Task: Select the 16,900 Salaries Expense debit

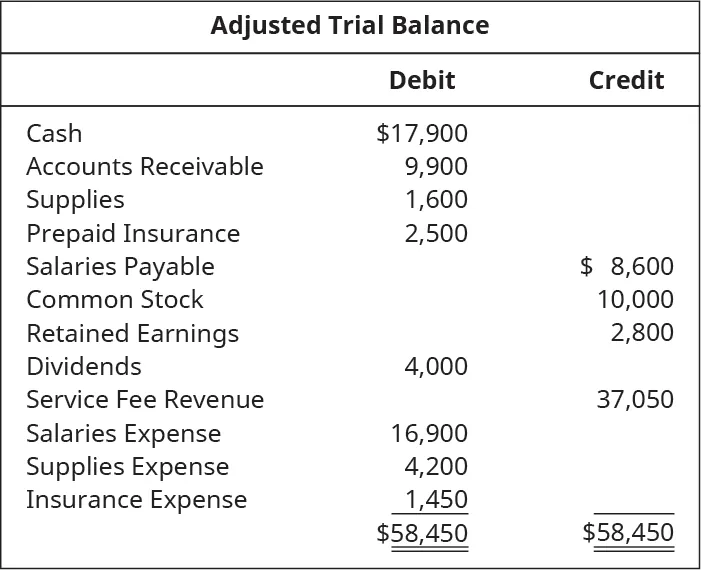Action: (429, 433)
